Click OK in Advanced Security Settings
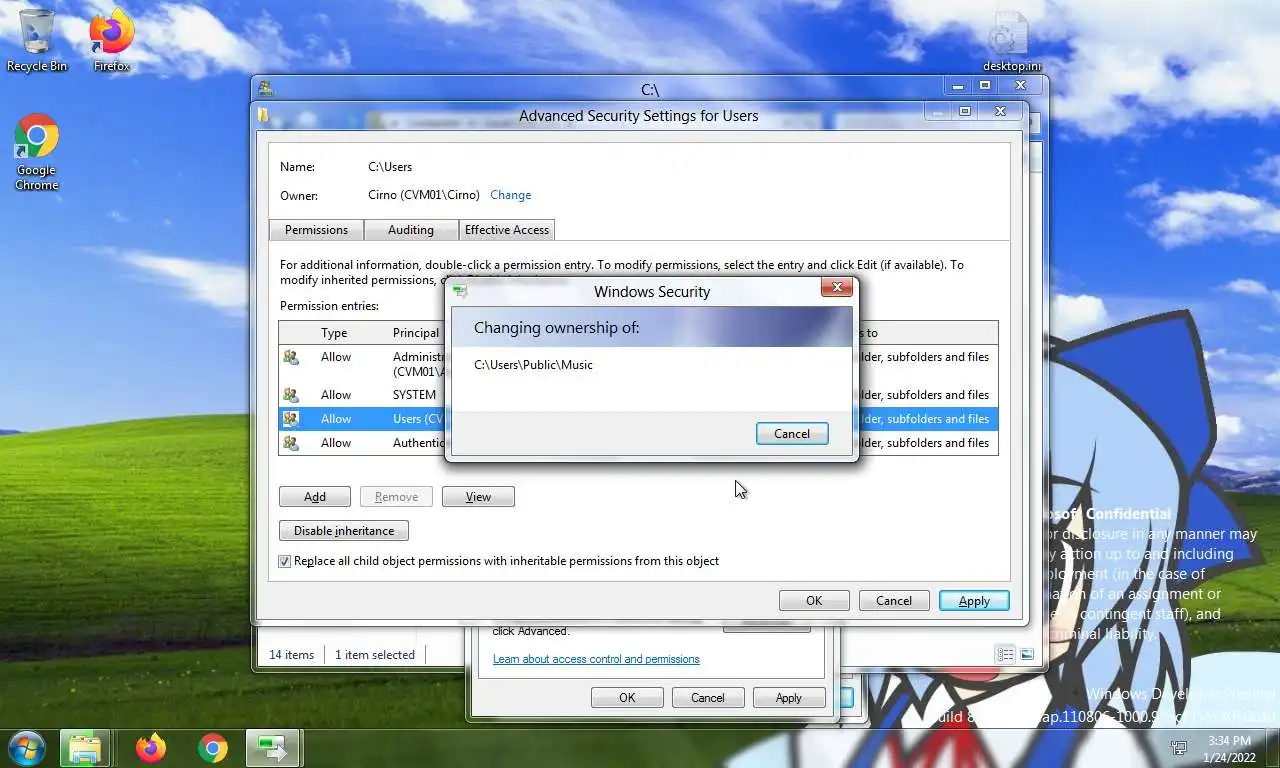Screen dimensions: 1280x768 coord(814,601)
